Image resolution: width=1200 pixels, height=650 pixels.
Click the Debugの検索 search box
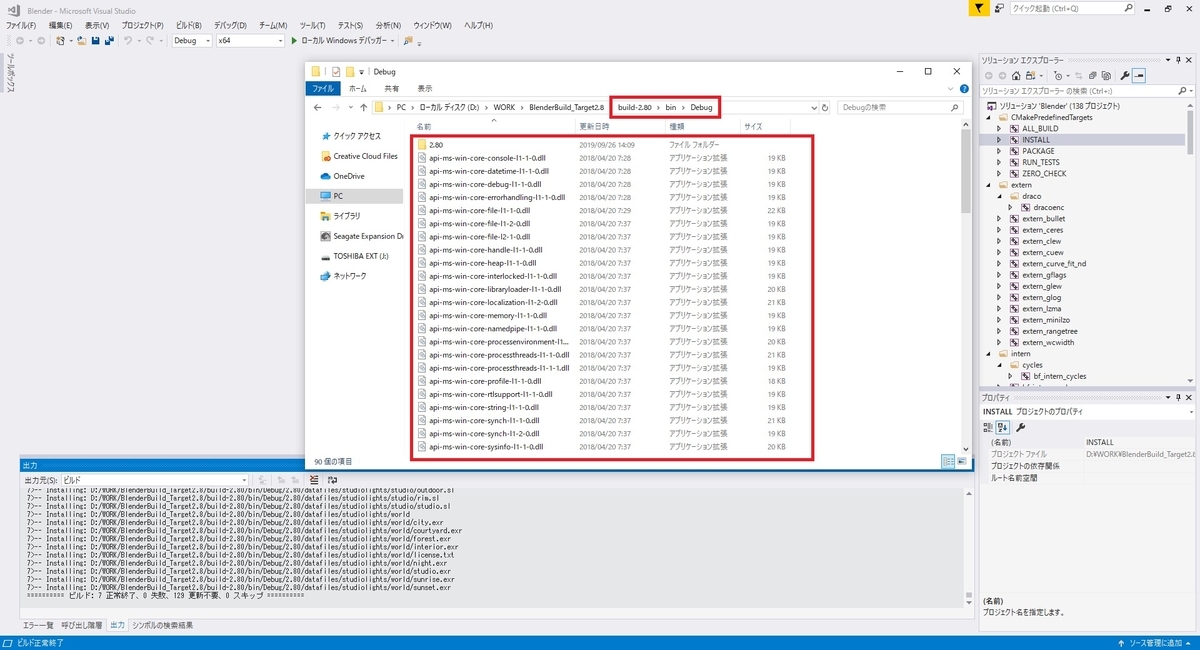[x=898, y=107]
